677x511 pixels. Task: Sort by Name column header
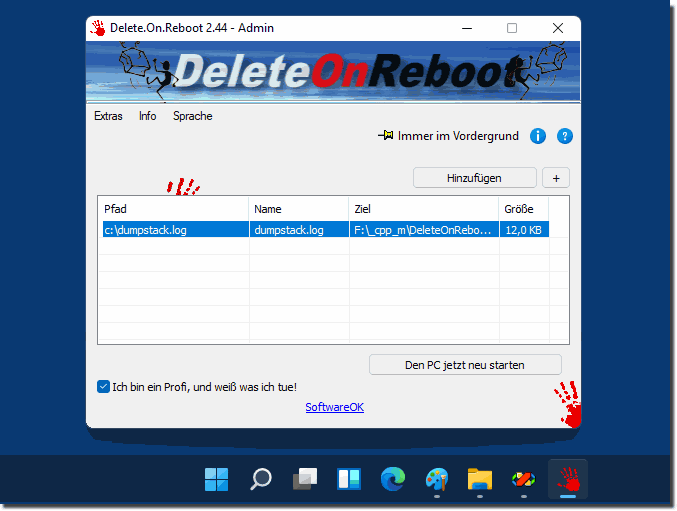(299, 209)
